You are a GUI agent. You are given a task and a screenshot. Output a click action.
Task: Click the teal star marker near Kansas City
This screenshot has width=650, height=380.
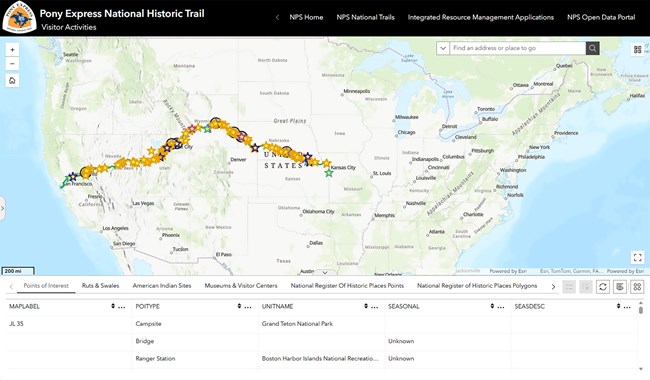pyautogui.click(x=329, y=173)
